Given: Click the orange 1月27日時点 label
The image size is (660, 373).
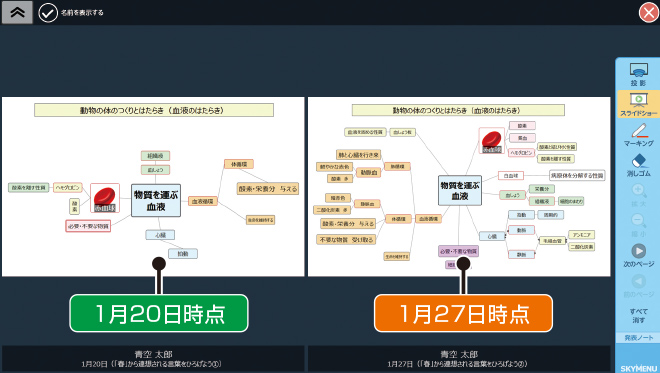Looking at the screenshot, I should point(463,313).
